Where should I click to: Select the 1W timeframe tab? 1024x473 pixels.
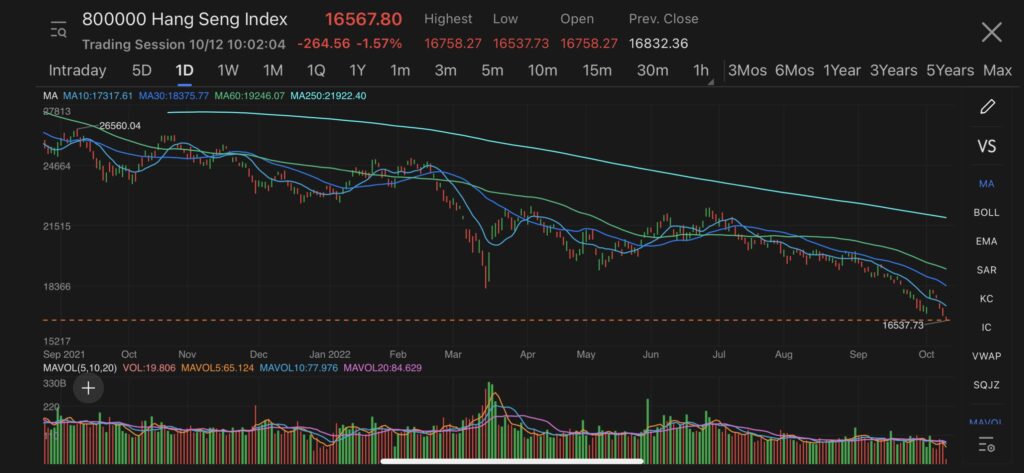click(x=228, y=71)
